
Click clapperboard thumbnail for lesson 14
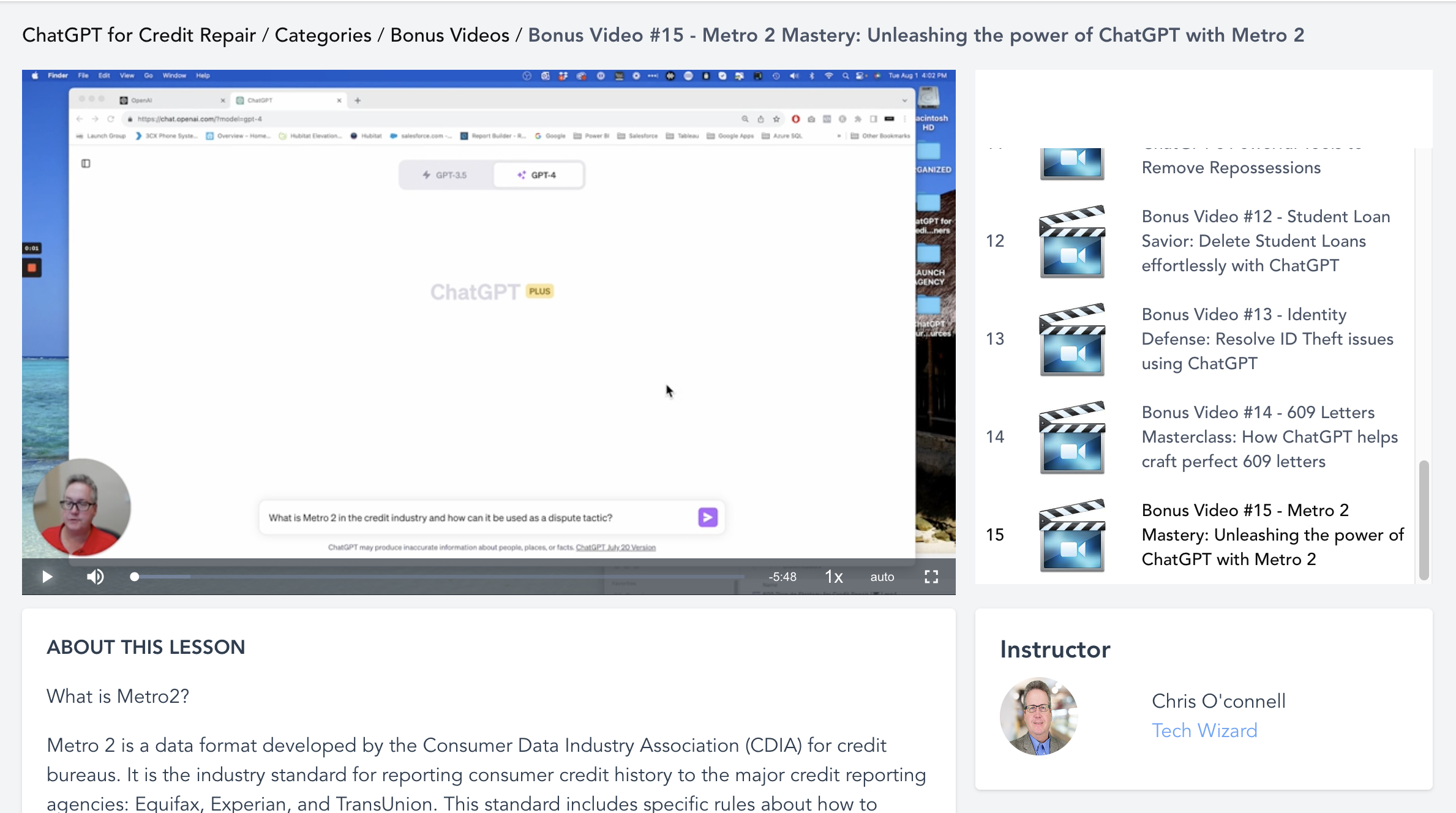(1072, 437)
